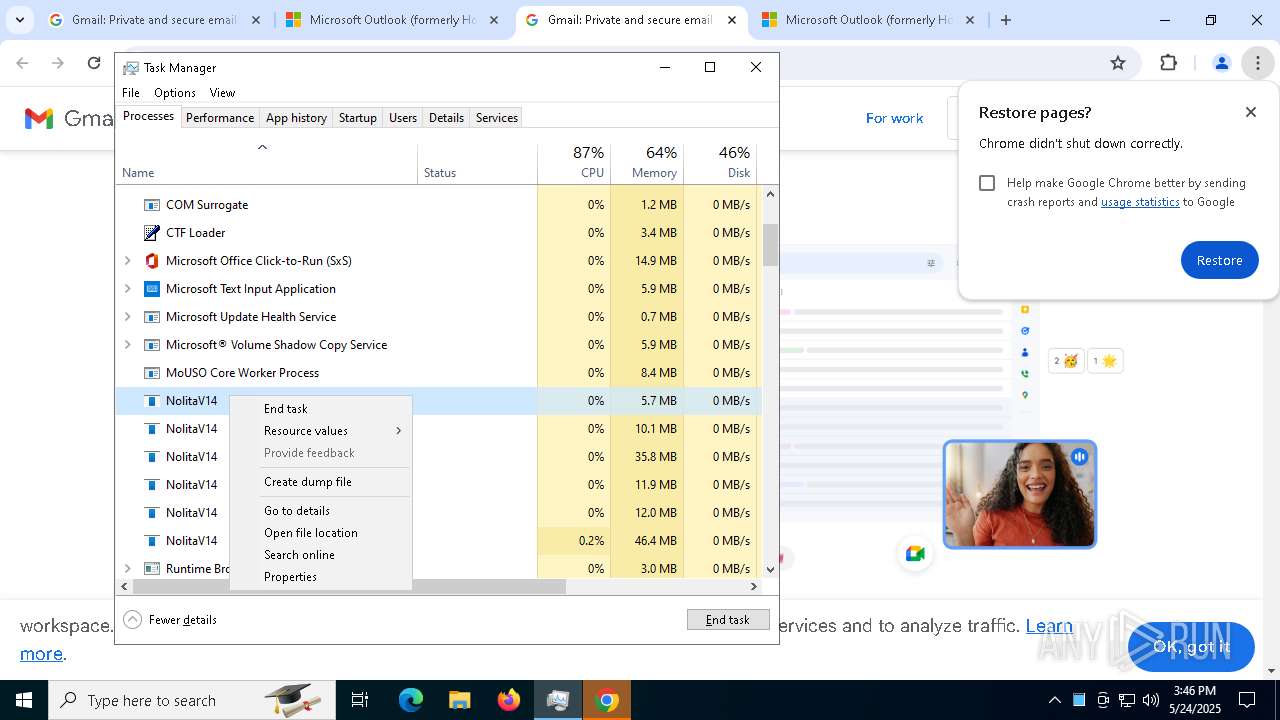Expand the Runtime Broker process group
This screenshot has height=720, width=1280.
pyautogui.click(x=127, y=569)
